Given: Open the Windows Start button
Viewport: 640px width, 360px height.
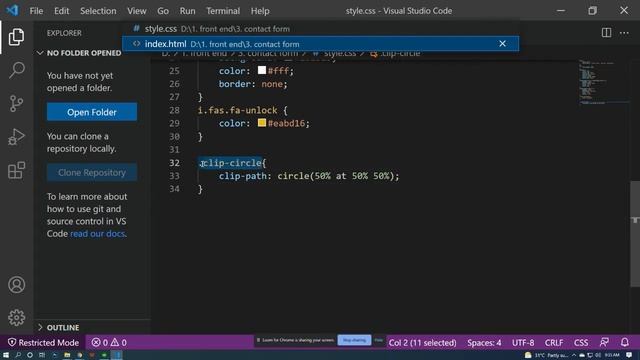Looking at the screenshot, I should coord(6,355).
